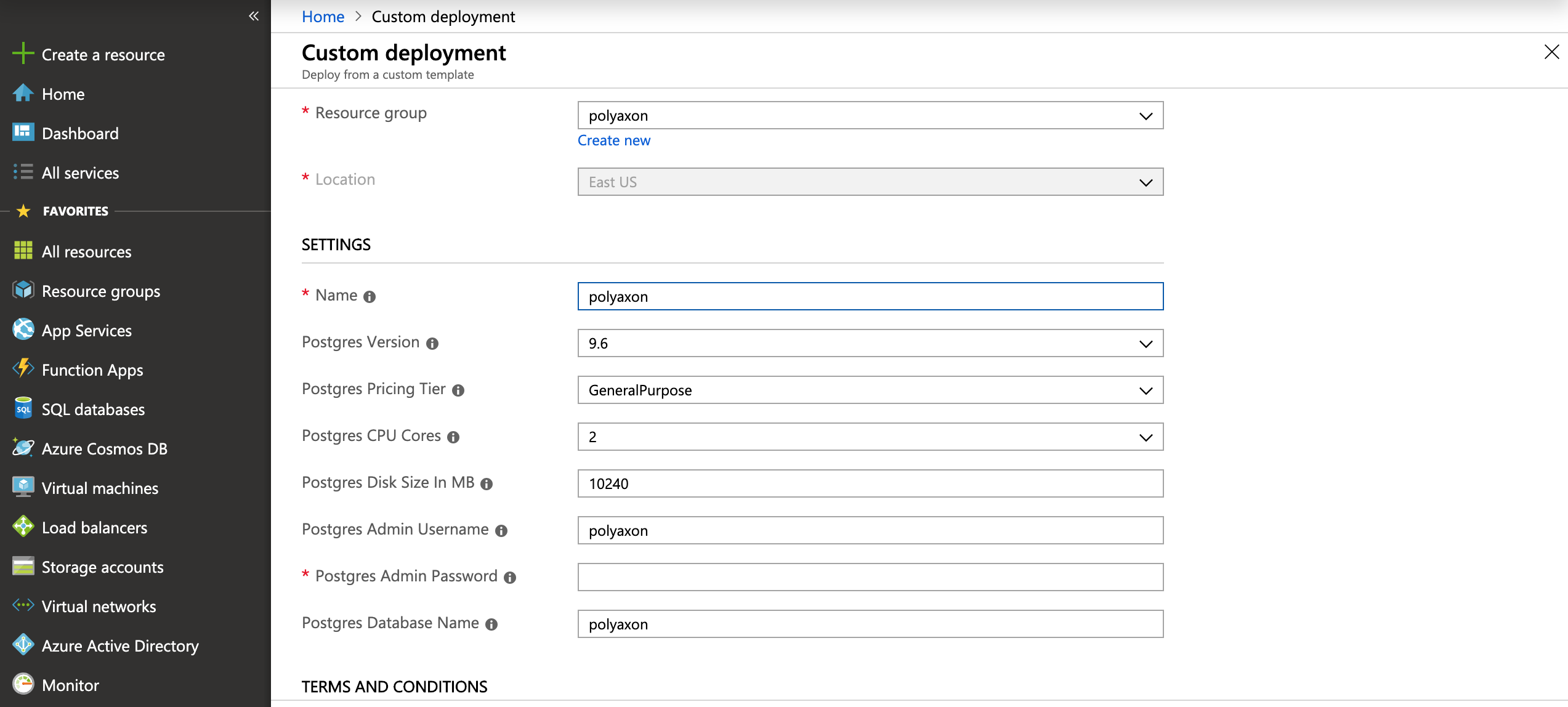Show info tooltip for Postgres CPU Cores
Image resolution: width=1568 pixels, height=707 pixels.
pyautogui.click(x=453, y=437)
